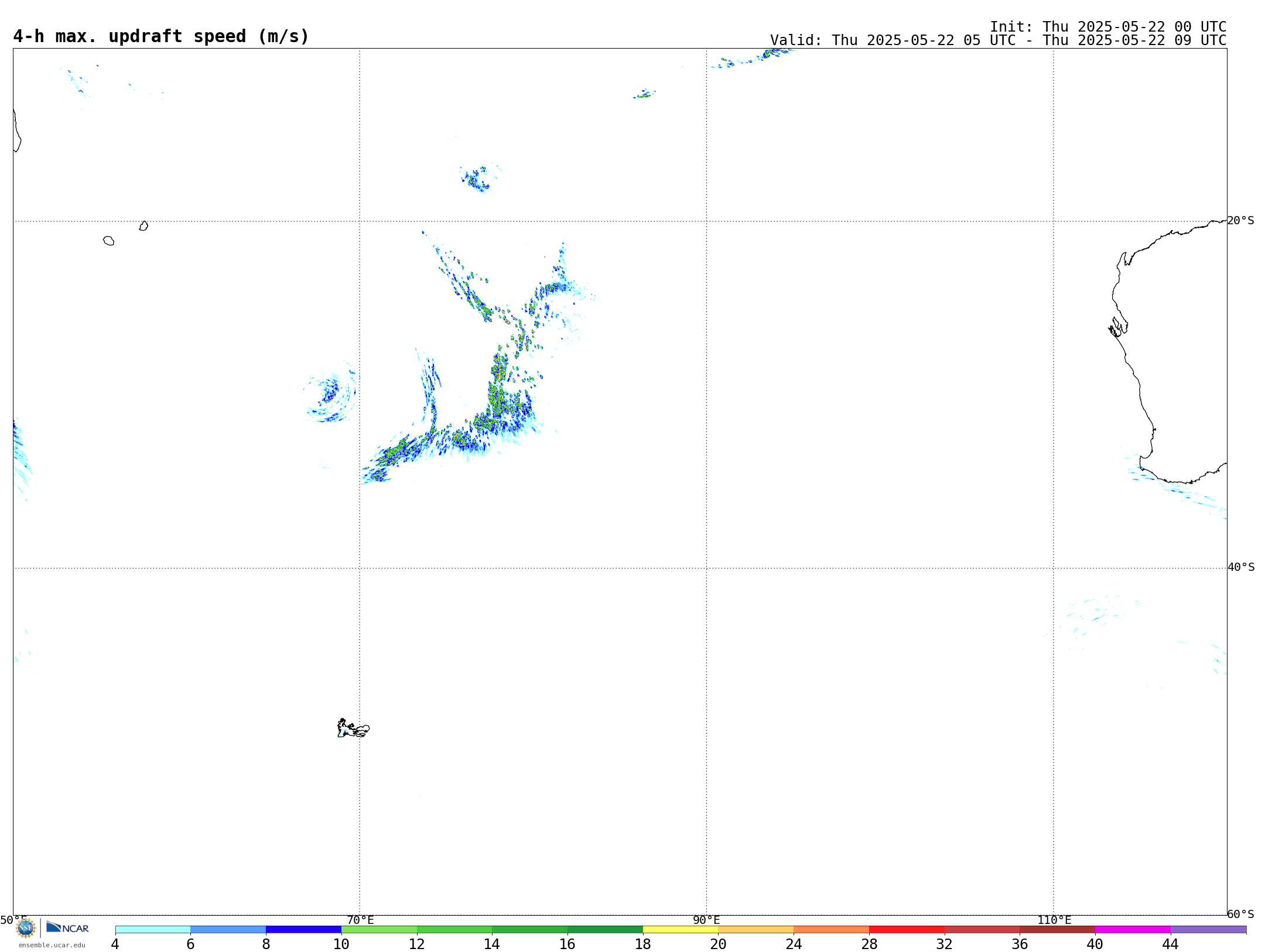Select the orange 24–28 m/s swatch
1265x952 pixels.
(x=832, y=929)
